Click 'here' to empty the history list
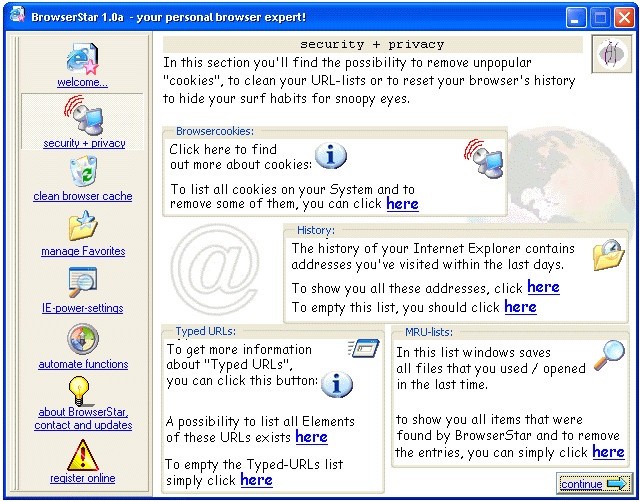Image resolution: width=640 pixels, height=502 pixels. point(520,307)
